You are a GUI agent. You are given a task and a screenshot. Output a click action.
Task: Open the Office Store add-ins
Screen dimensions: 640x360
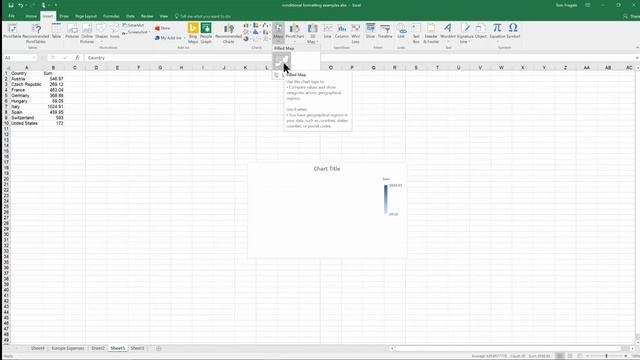(x=163, y=28)
